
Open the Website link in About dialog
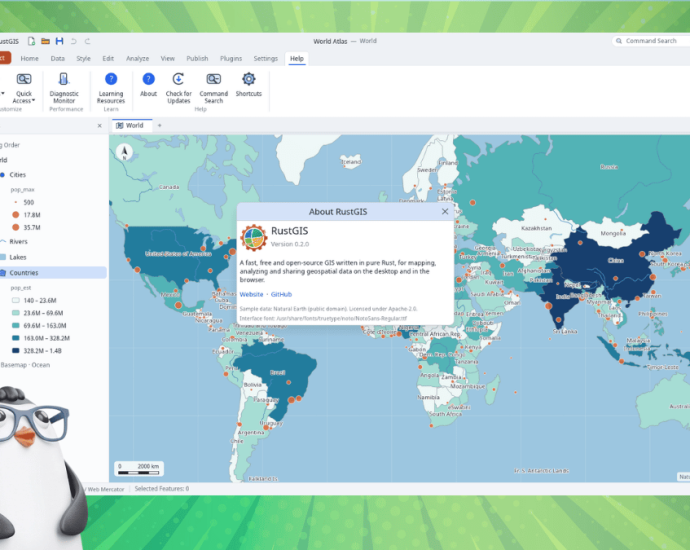pos(251,294)
